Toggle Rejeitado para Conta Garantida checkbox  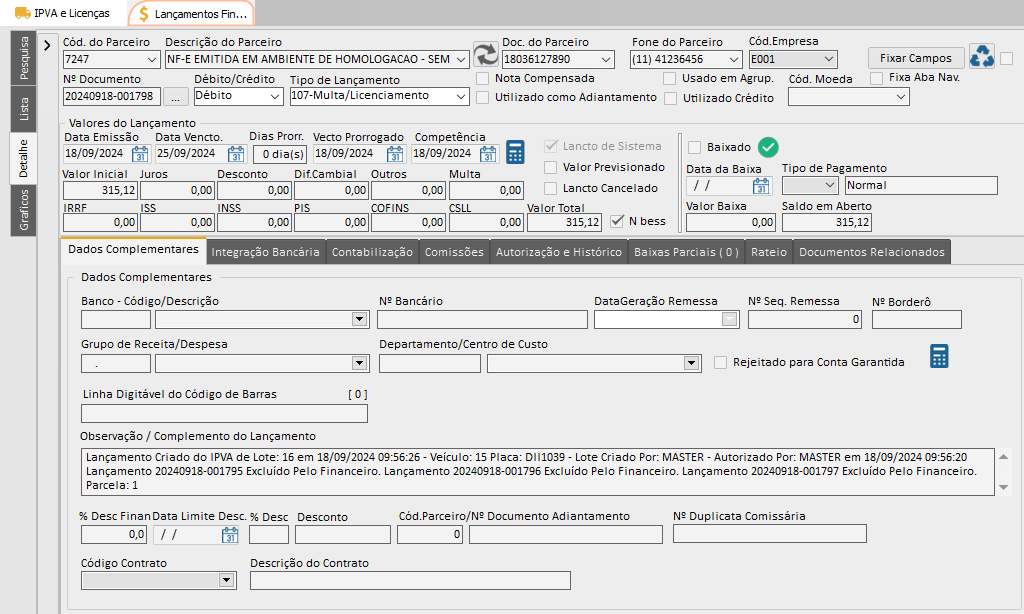[x=720, y=363]
